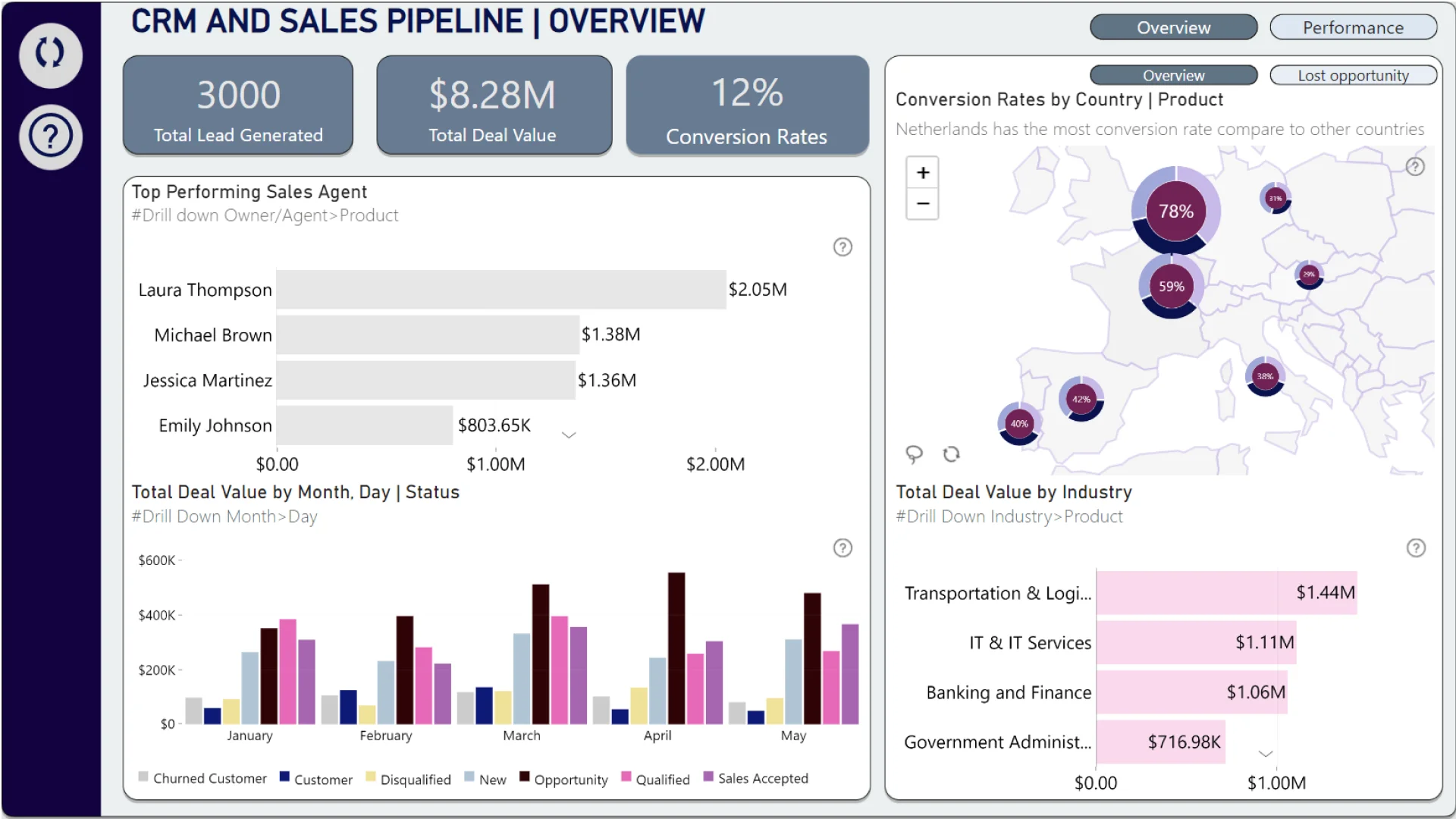Open the help icon on the Month Status chart
1456x819 pixels.
pyautogui.click(x=843, y=548)
